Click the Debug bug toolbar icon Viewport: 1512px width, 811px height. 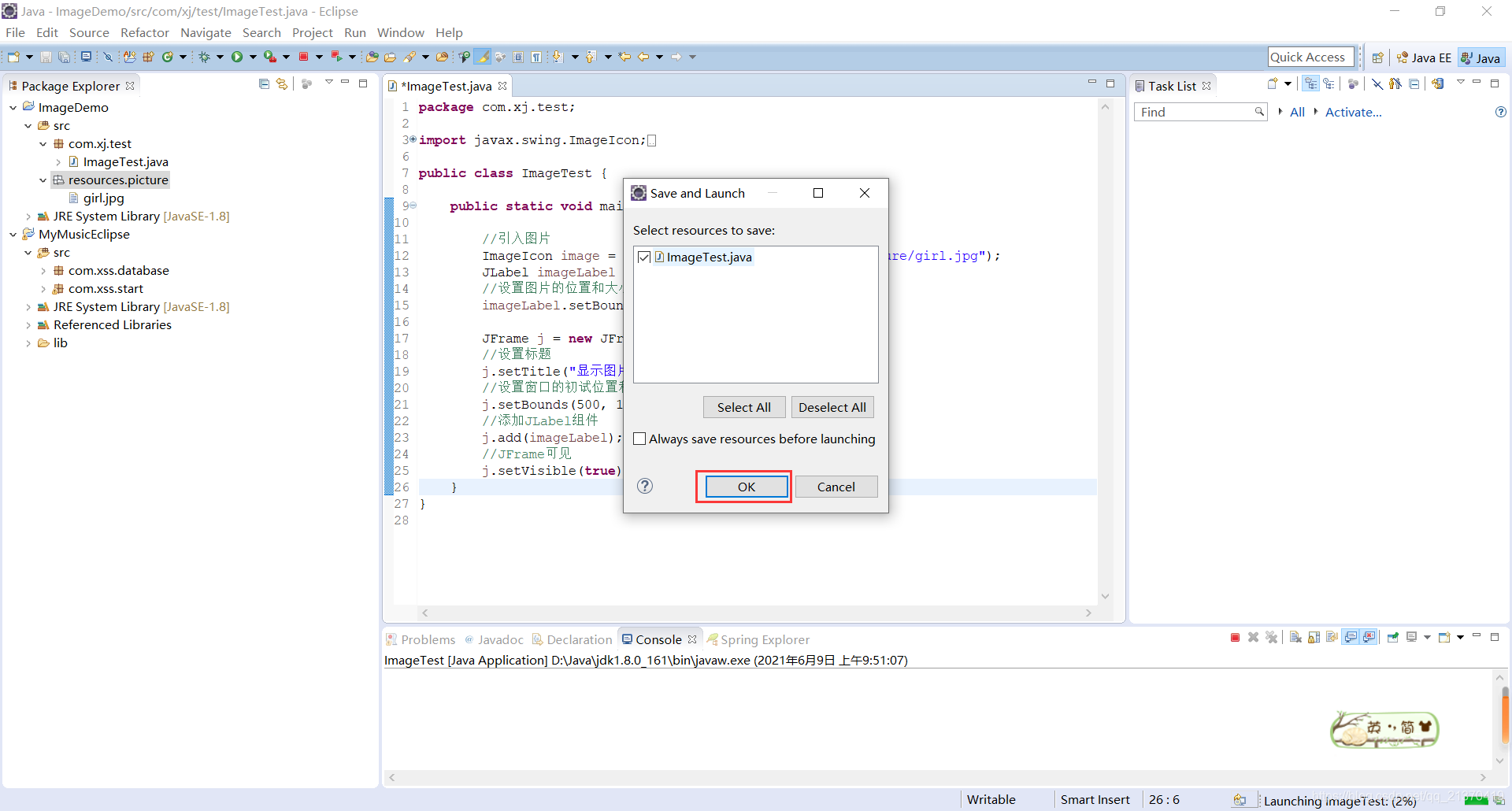(x=205, y=57)
